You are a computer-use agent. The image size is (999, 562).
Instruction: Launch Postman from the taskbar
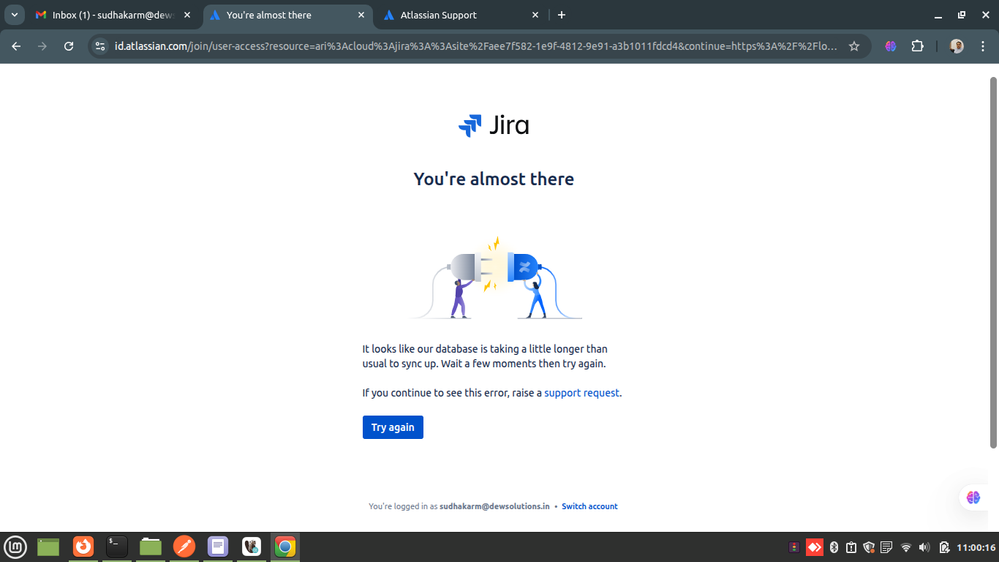point(184,547)
